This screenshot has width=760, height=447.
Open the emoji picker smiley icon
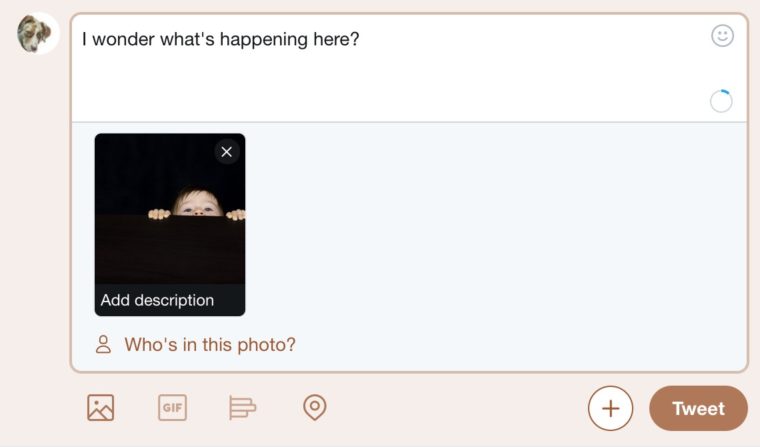pyautogui.click(x=722, y=36)
